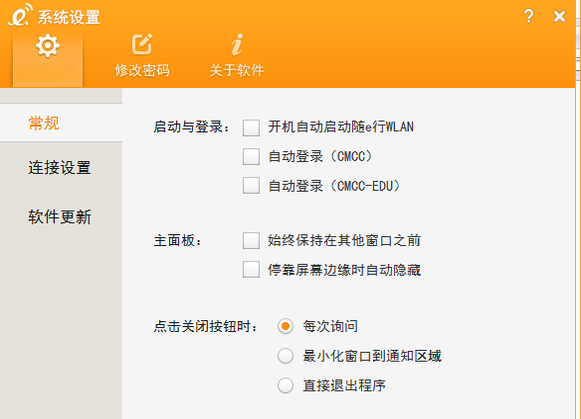Select the 每次询问 radio button
Screen dimensions: 581x419
click(x=285, y=326)
